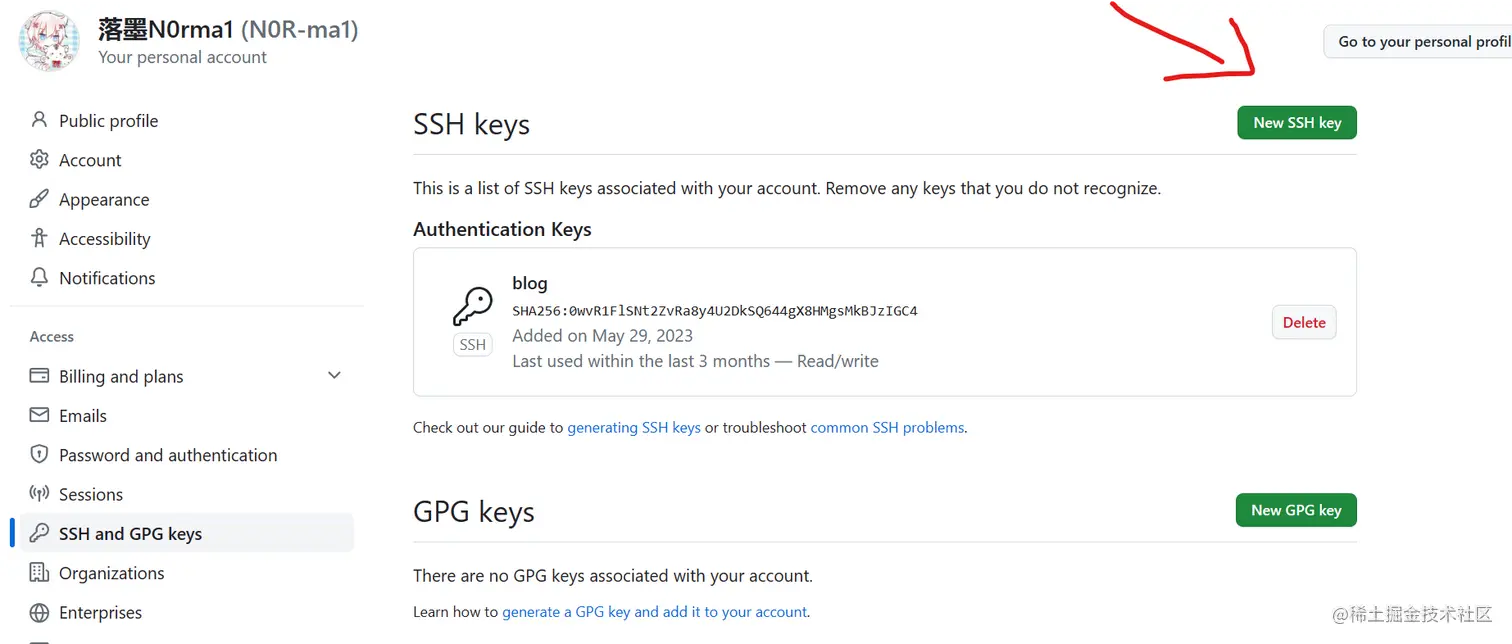Screen dimensions: 1512x644
Task: Click the user avatar thumbnail
Action: (x=49, y=41)
